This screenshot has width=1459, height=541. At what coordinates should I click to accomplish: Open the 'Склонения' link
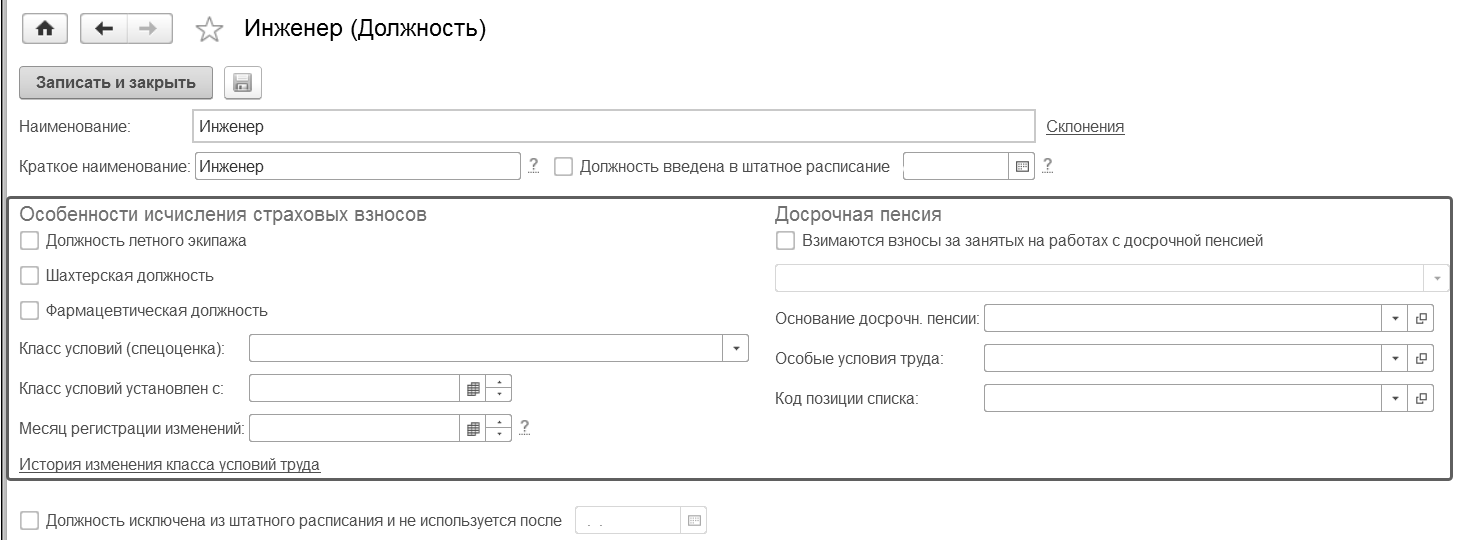pyautogui.click(x=1085, y=127)
